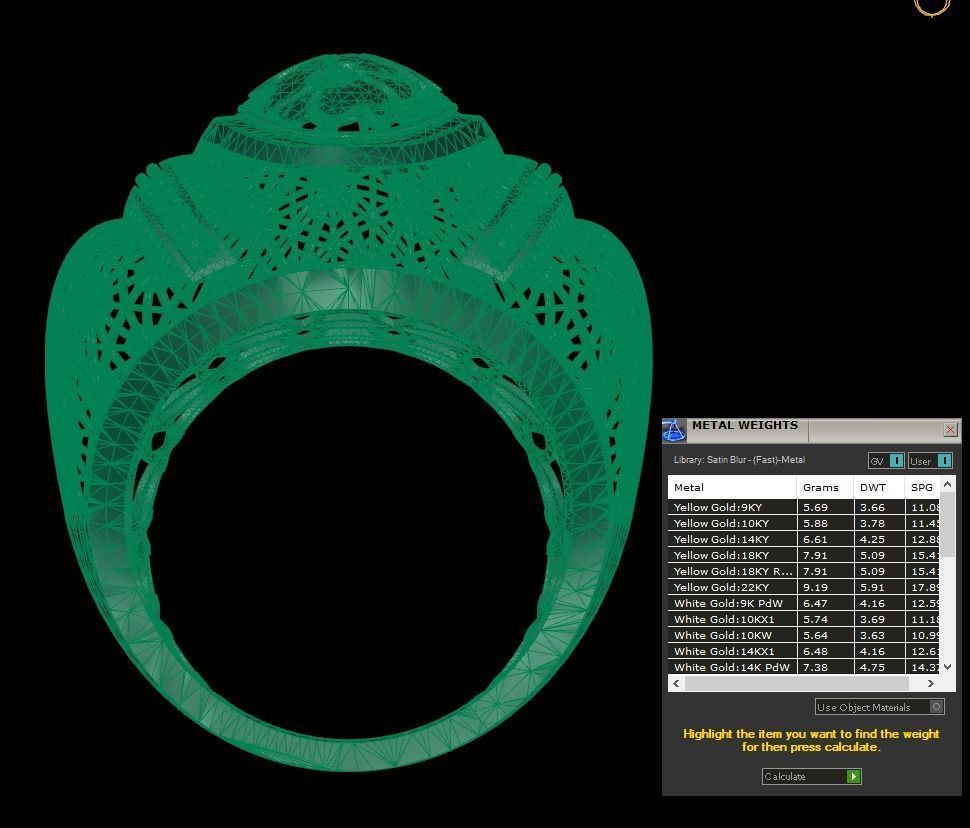Click the 4.75 DWT value
This screenshot has width=970, height=828.
(x=872, y=667)
